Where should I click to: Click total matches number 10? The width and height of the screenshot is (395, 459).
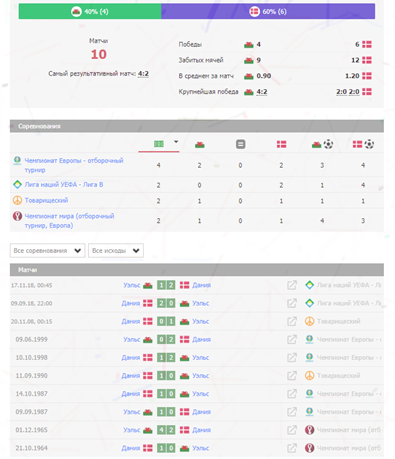[x=98, y=54]
